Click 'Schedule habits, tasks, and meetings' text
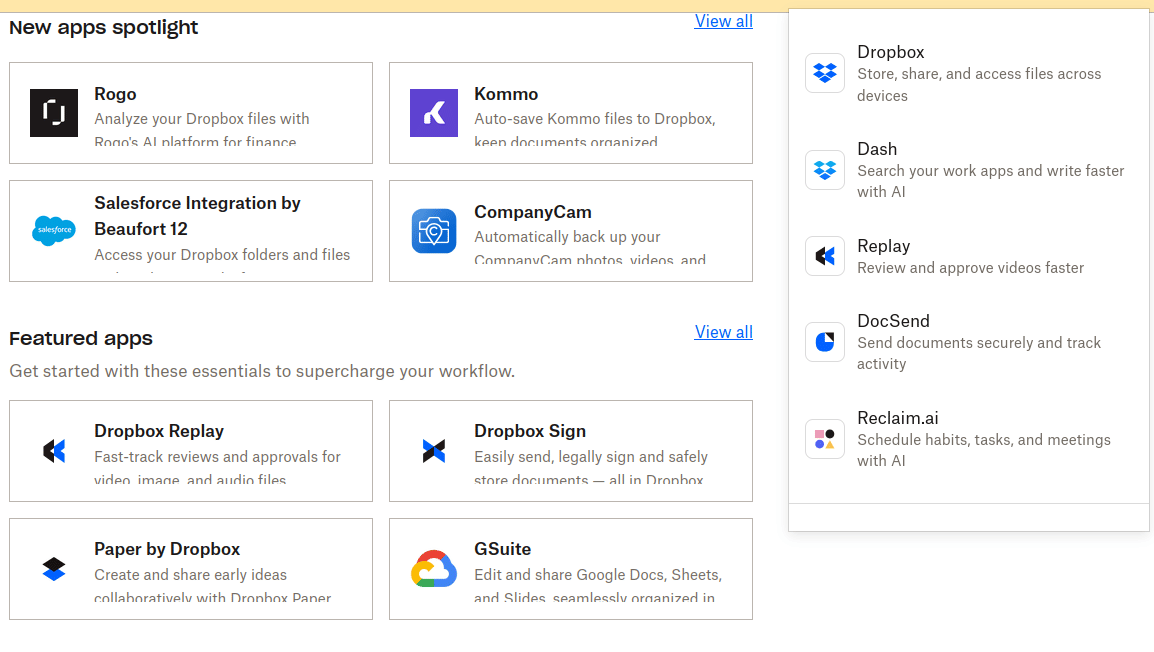1154x652 pixels. tap(983, 450)
